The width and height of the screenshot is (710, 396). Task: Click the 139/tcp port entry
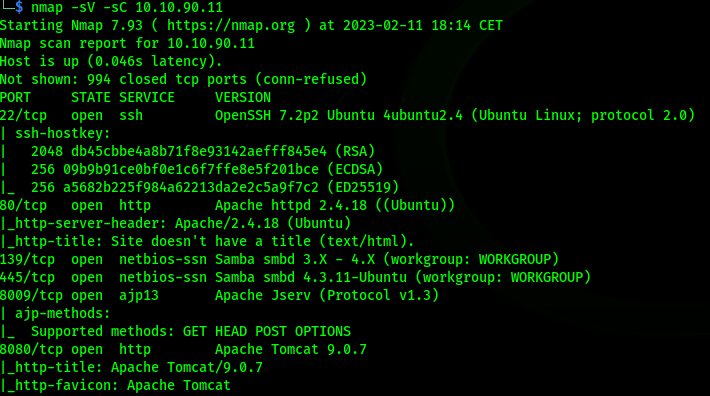click(x=27, y=259)
